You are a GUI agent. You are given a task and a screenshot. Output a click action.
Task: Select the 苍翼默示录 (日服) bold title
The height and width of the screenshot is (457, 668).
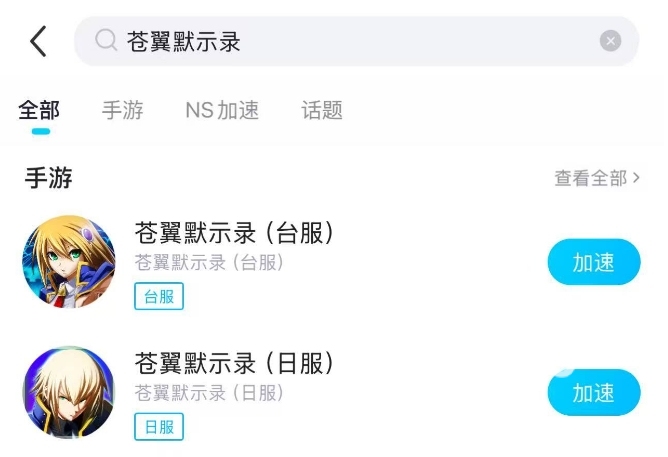234,363
